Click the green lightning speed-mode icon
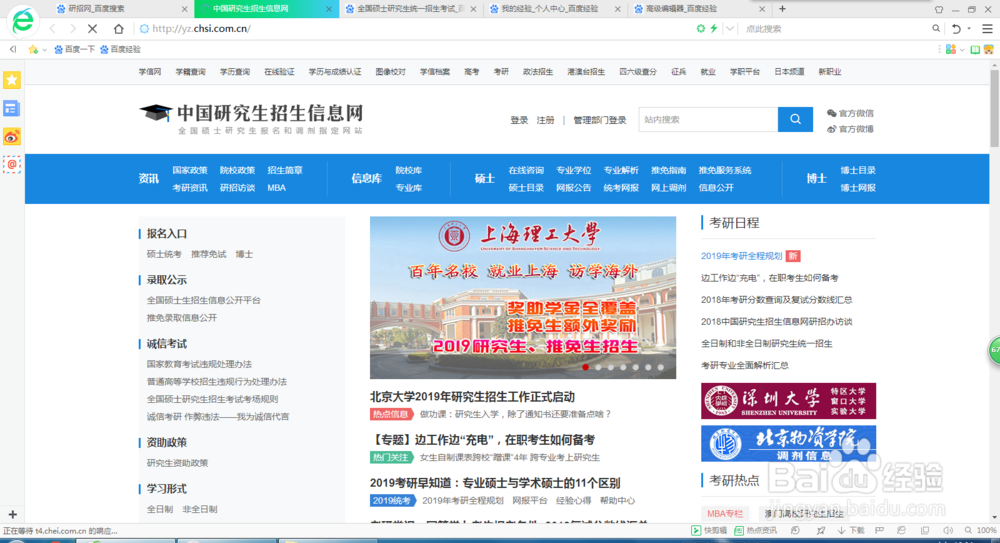 click(x=714, y=29)
